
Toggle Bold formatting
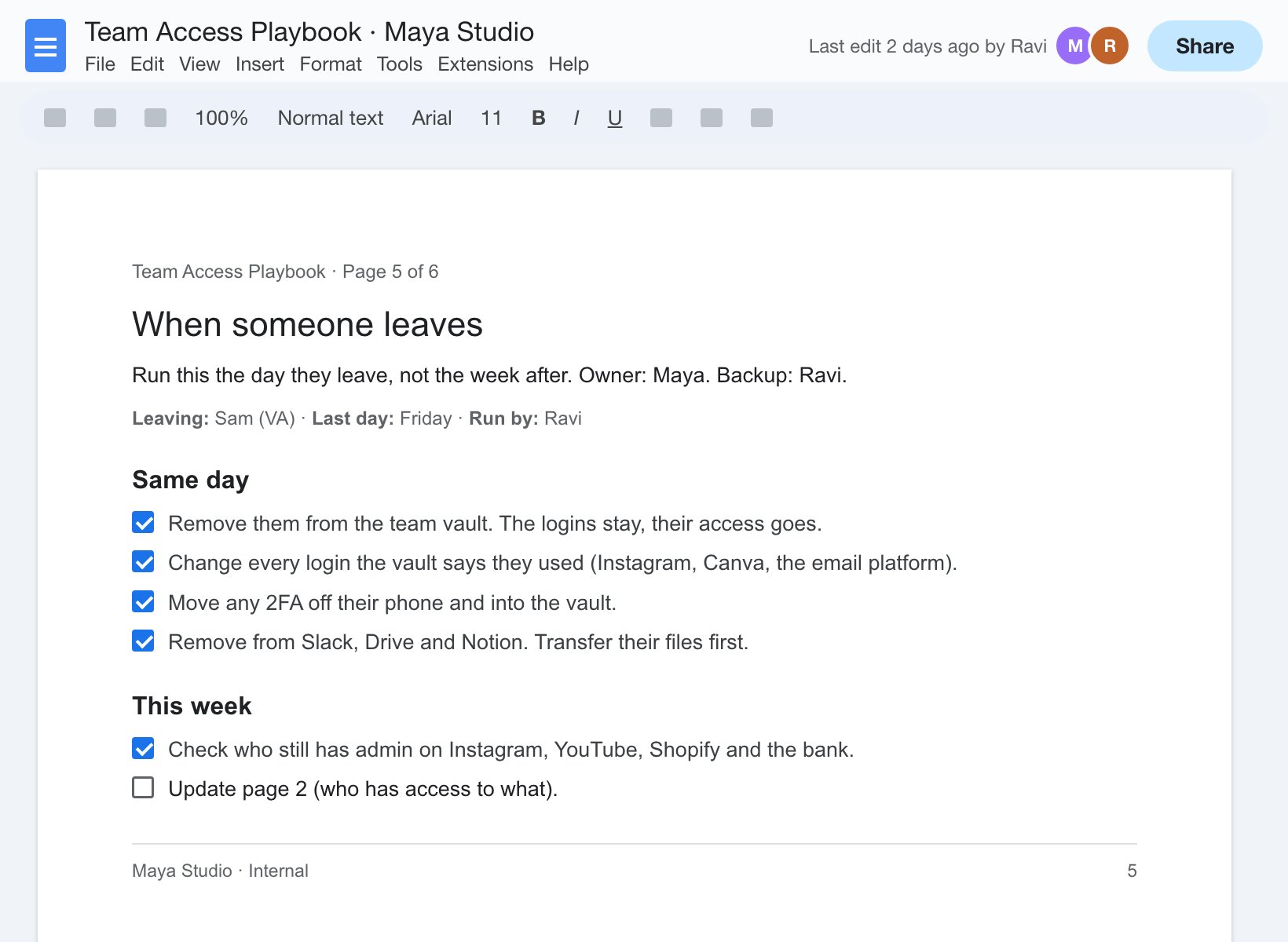coord(538,118)
